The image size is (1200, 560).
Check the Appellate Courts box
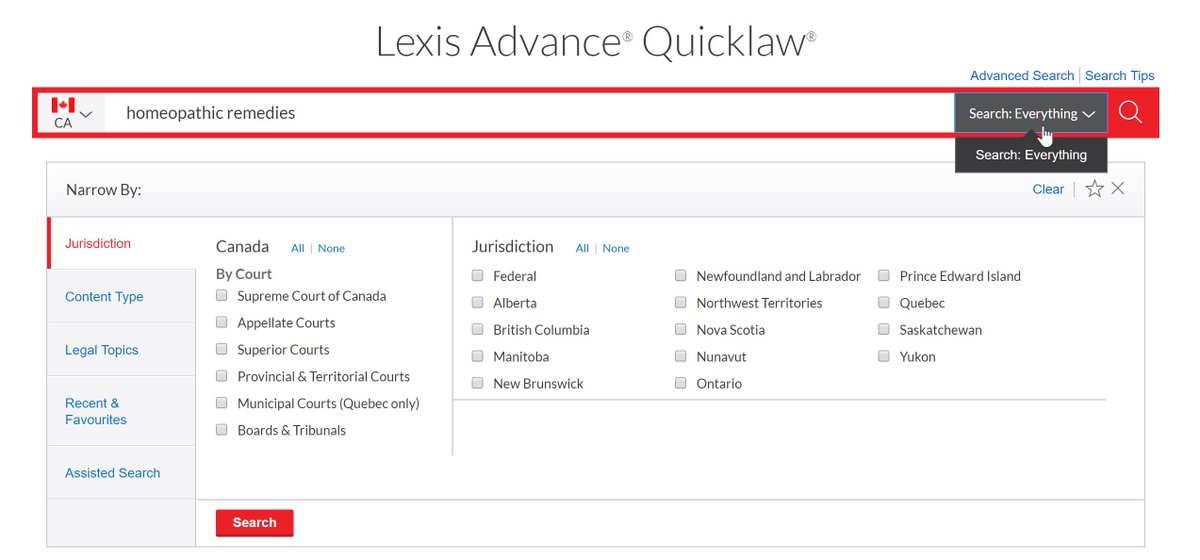pos(221,322)
